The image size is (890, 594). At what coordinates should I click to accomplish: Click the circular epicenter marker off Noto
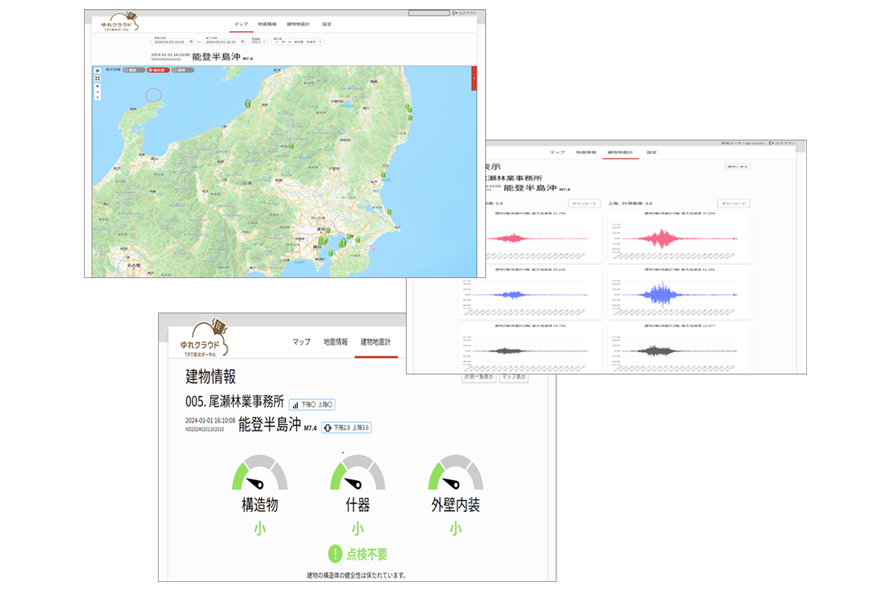[x=151, y=95]
